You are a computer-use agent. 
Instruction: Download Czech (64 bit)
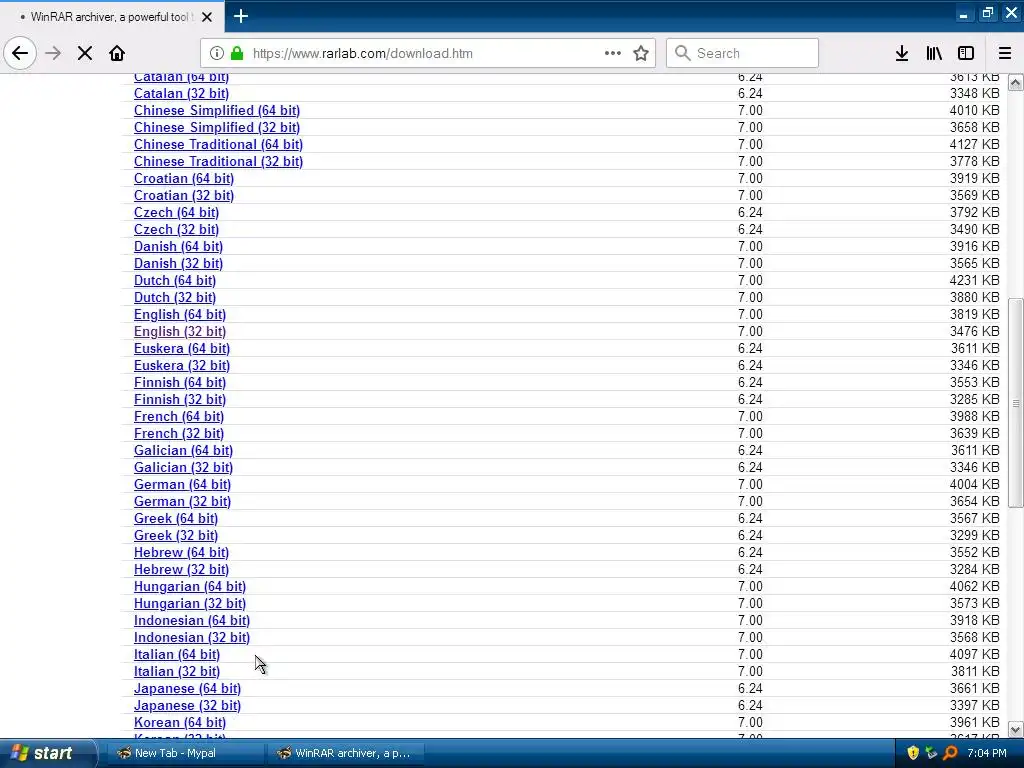pos(176,212)
